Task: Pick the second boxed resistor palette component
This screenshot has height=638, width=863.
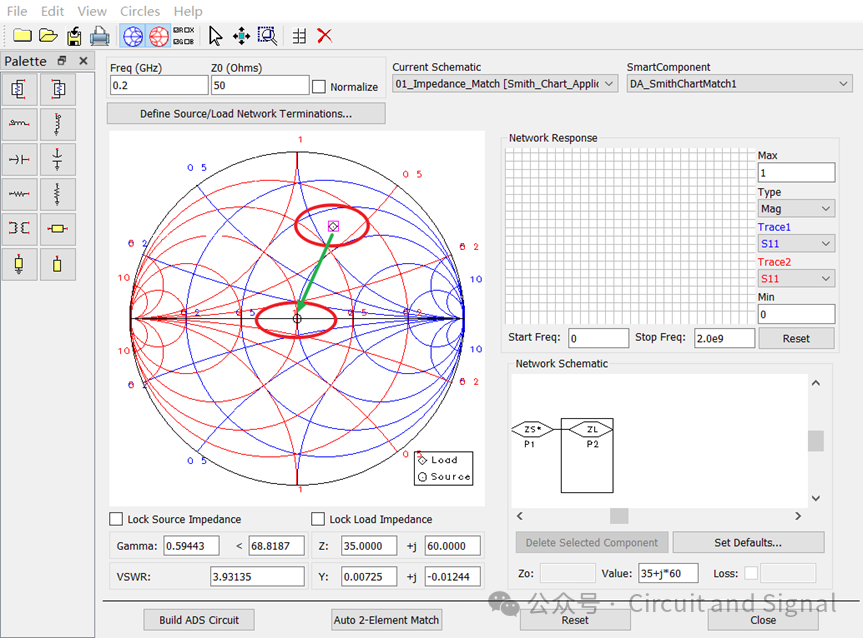Action: click(57, 89)
